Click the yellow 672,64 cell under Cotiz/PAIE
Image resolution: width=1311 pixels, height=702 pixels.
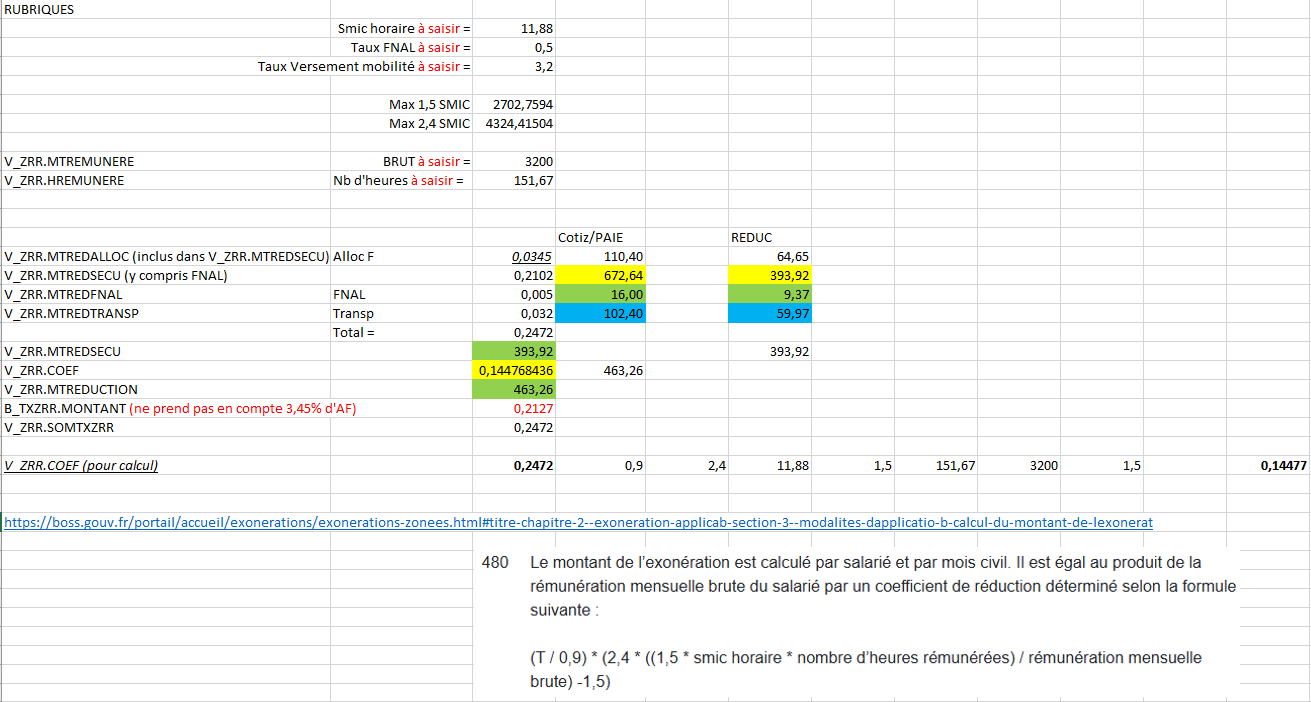pos(600,276)
